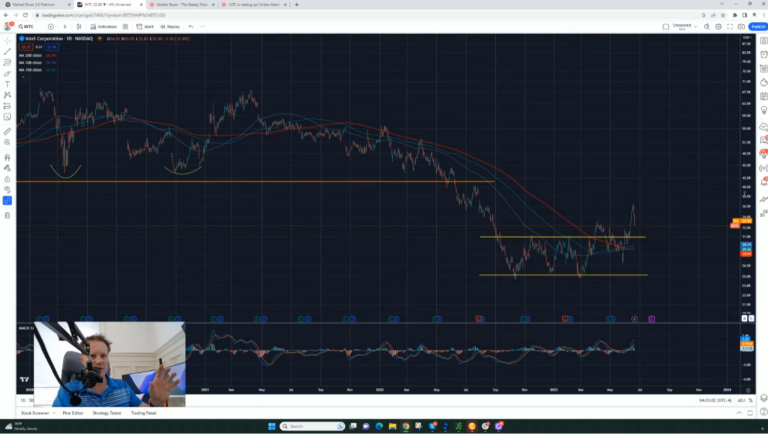Image resolution: width=768 pixels, height=434 pixels.
Task: Open the Brush drawing tool
Action: (x=7, y=73)
